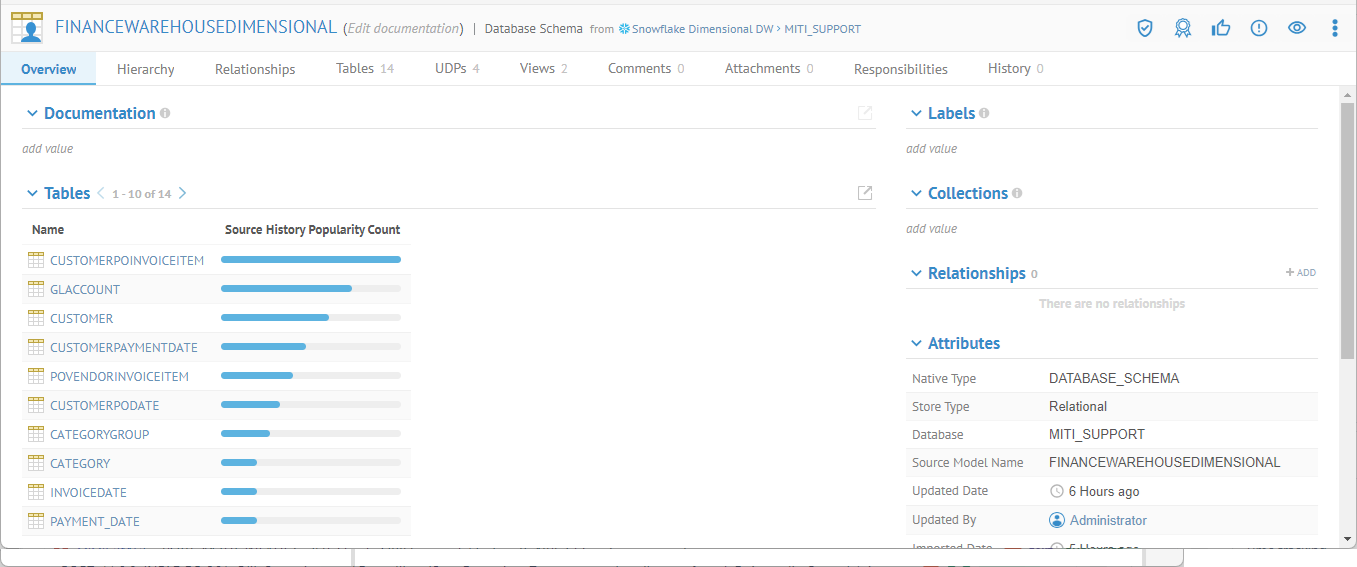Click the thumbs up like icon
Viewport: 1357px width, 567px height.
pyautogui.click(x=1221, y=28)
